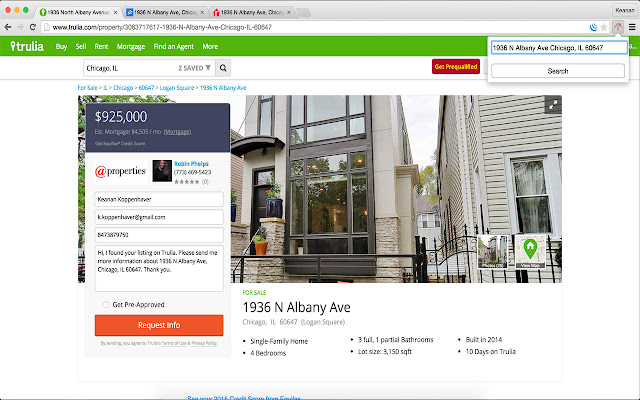Image resolution: width=640 pixels, height=400 pixels.
Task: Open Privacy Policy link
Action: 204,343
